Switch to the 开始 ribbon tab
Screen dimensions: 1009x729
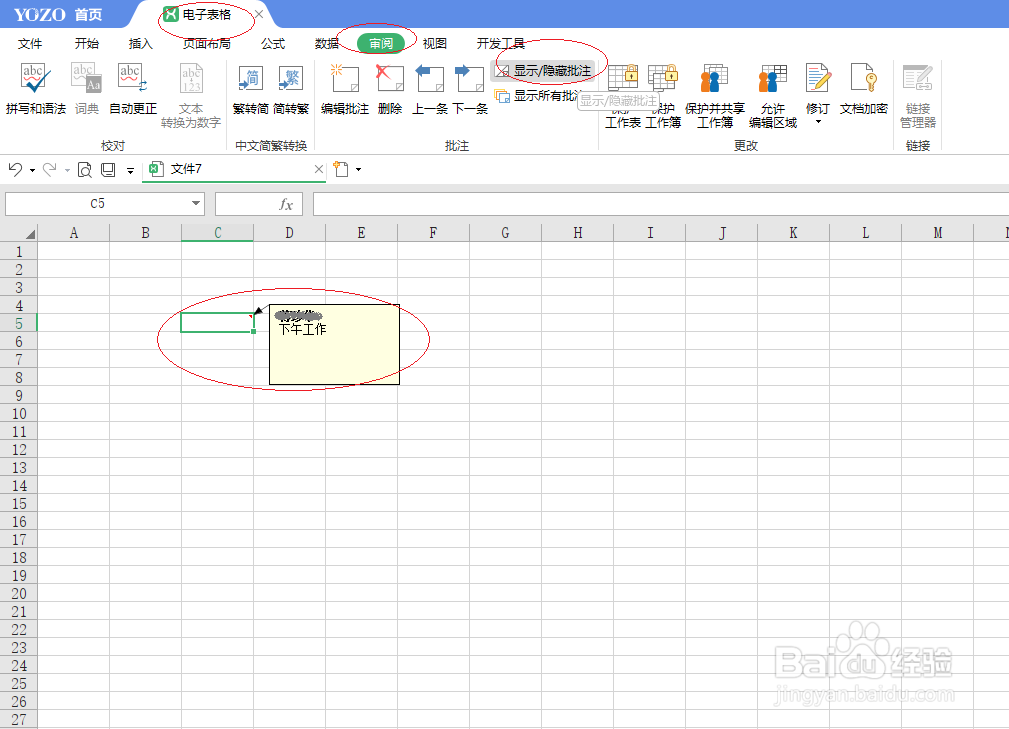pos(86,44)
